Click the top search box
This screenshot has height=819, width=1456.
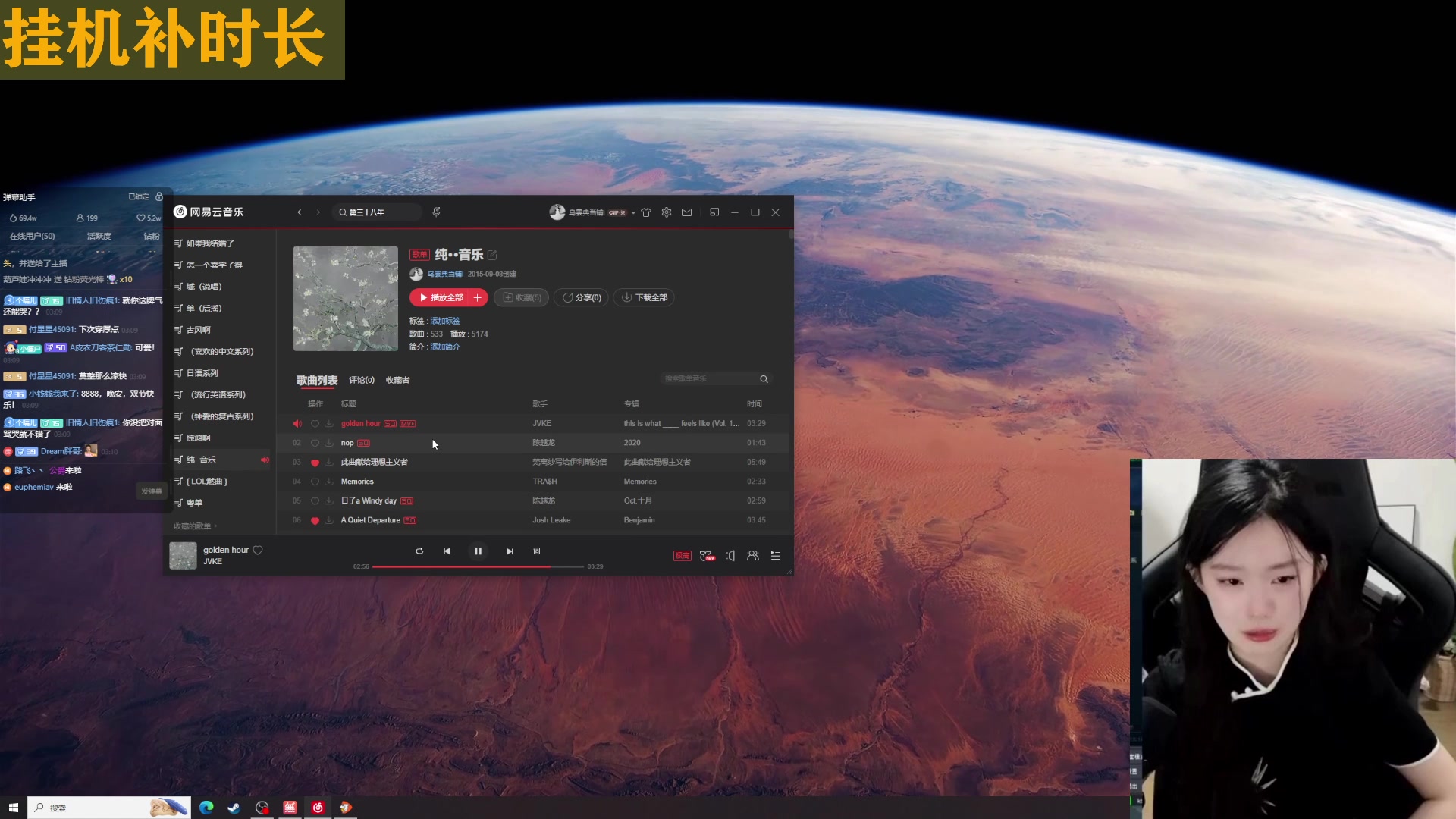click(x=377, y=212)
